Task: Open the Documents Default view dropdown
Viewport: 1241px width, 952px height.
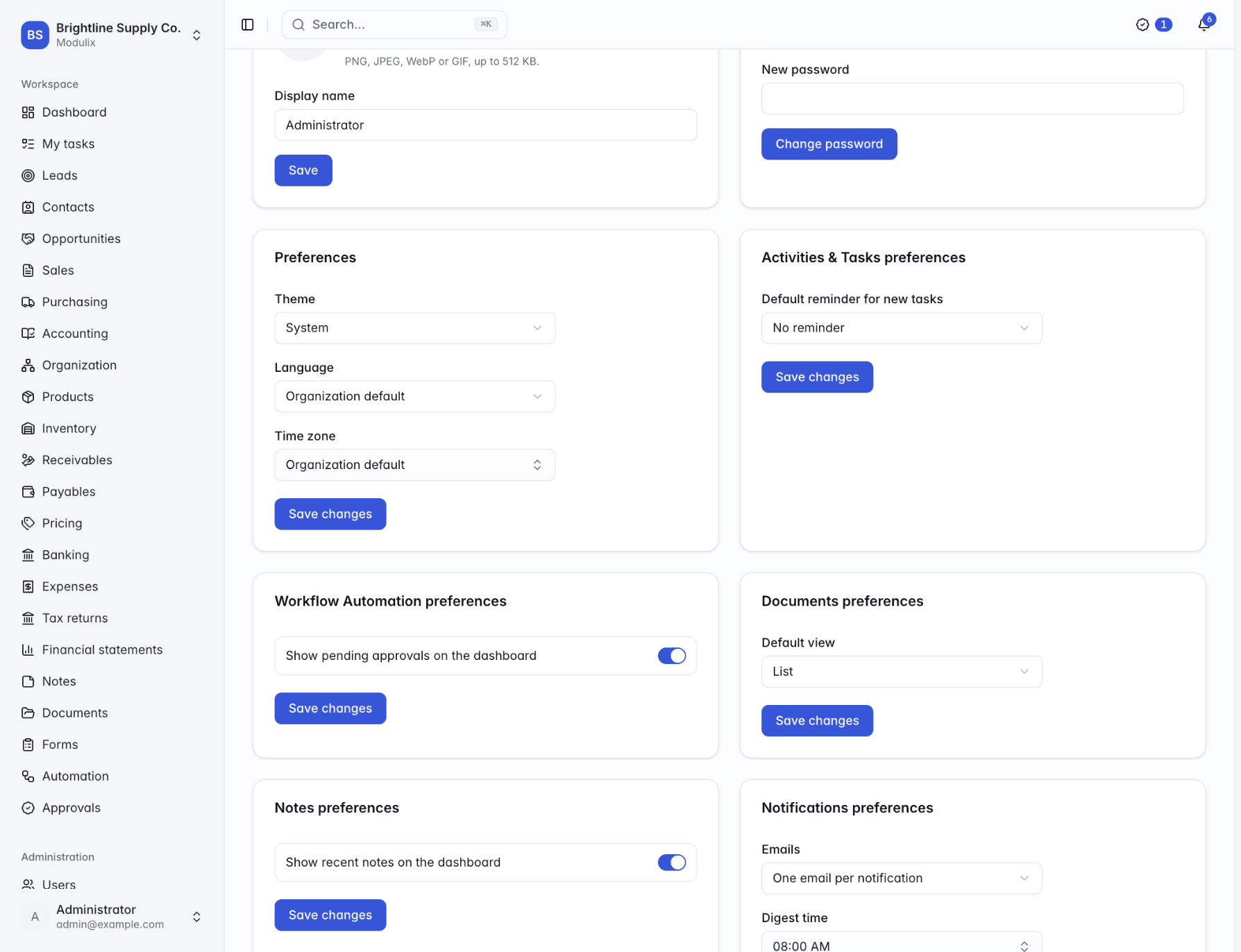Action: pos(902,672)
